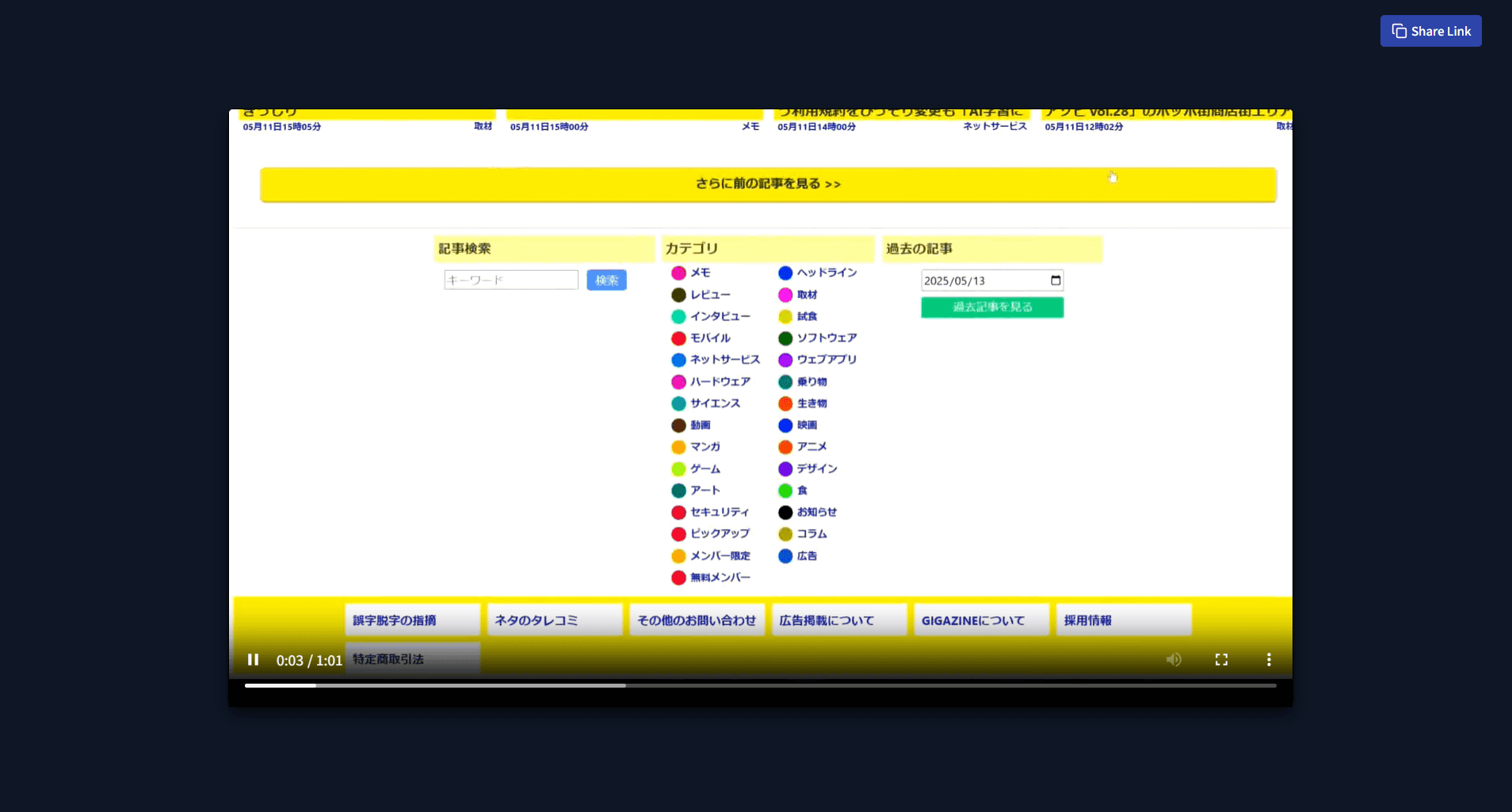Select the お知らせ category
This screenshot has width=1512, height=812.
[808, 513]
